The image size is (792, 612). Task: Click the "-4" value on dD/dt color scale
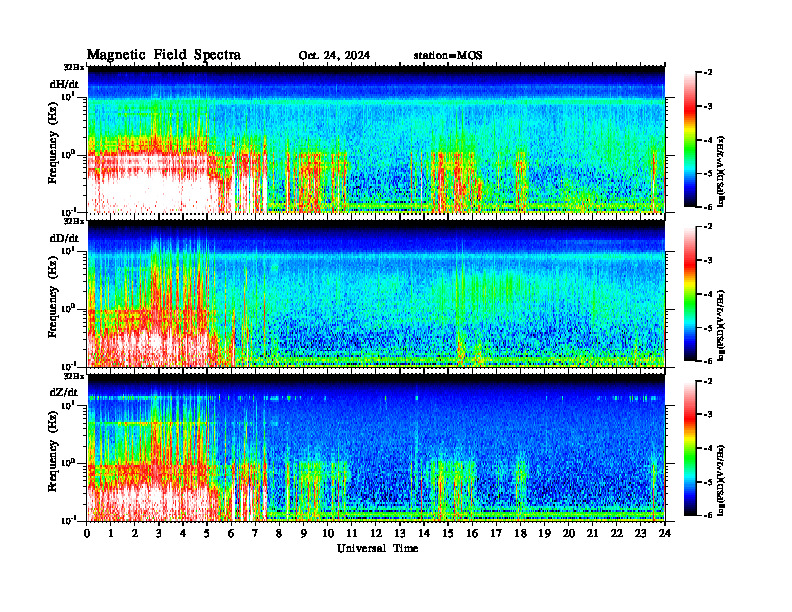[x=708, y=294]
